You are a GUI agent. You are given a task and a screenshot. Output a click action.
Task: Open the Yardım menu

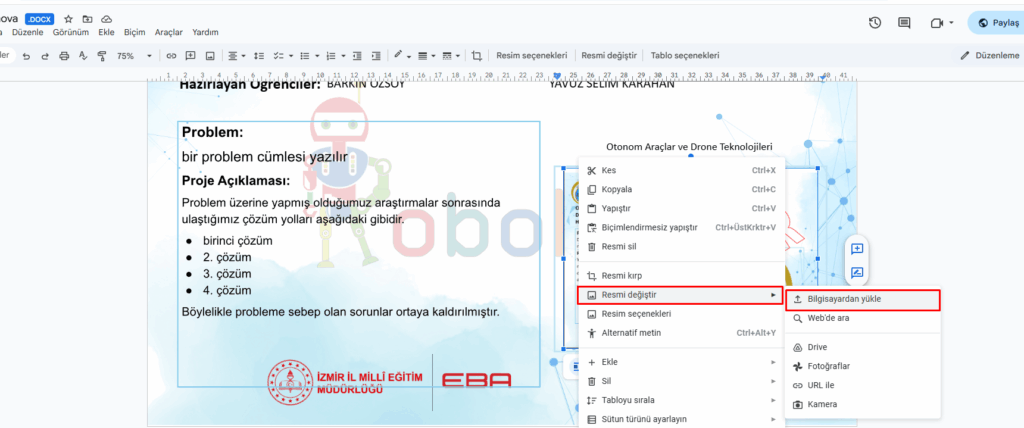[205, 32]
